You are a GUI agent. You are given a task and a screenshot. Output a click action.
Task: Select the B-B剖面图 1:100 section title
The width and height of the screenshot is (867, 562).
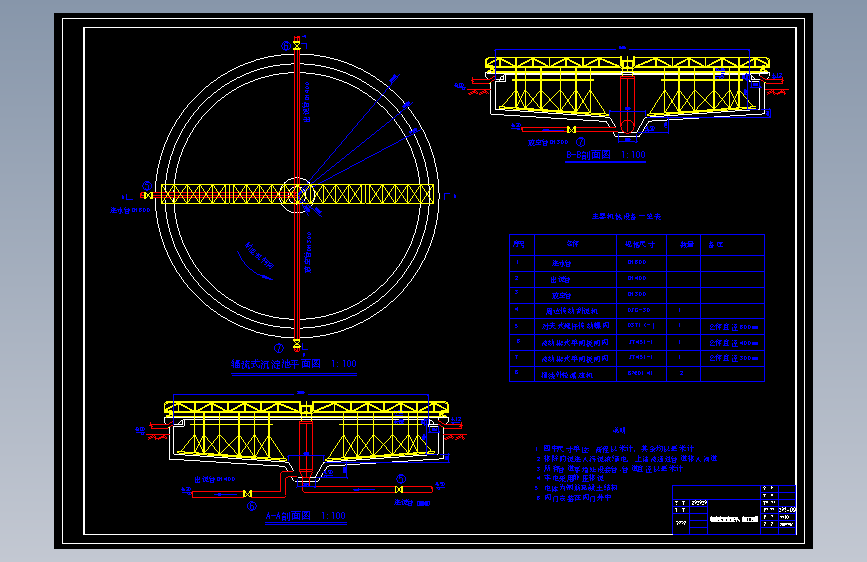[x=605, y=155]
